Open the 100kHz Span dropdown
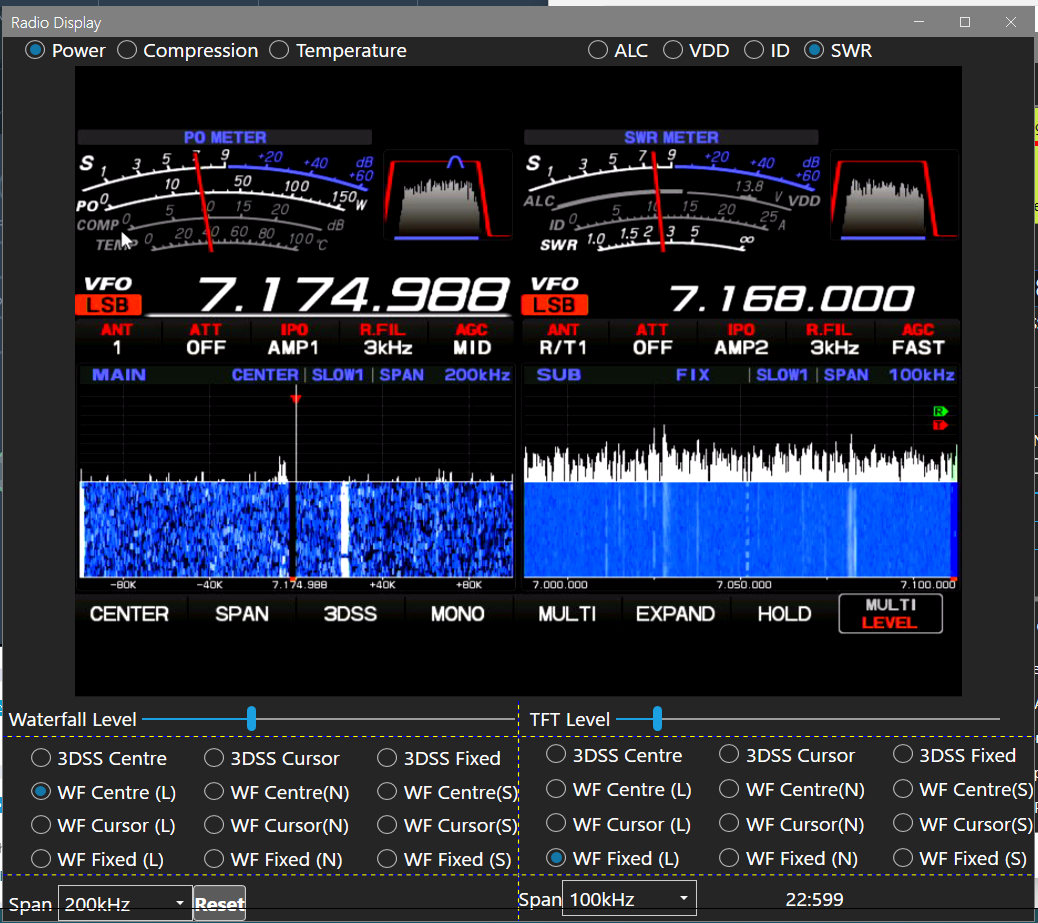 click(629, 899)
